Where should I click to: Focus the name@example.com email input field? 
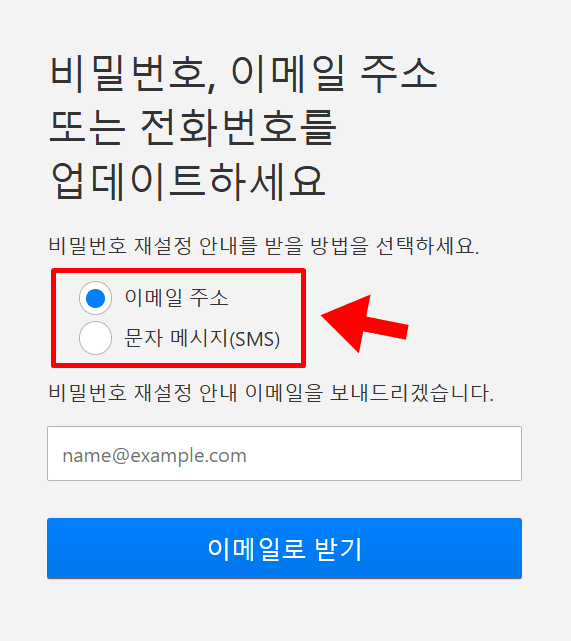pos(284,453)
